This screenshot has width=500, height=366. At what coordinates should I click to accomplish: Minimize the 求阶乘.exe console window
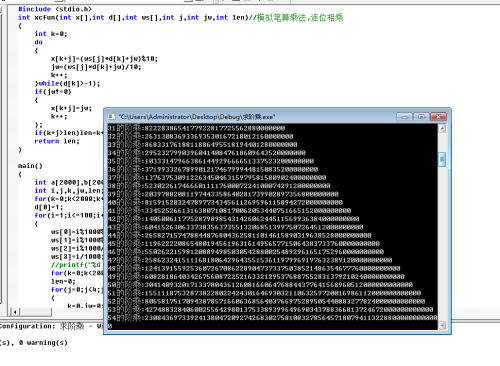tap(405, 117)
